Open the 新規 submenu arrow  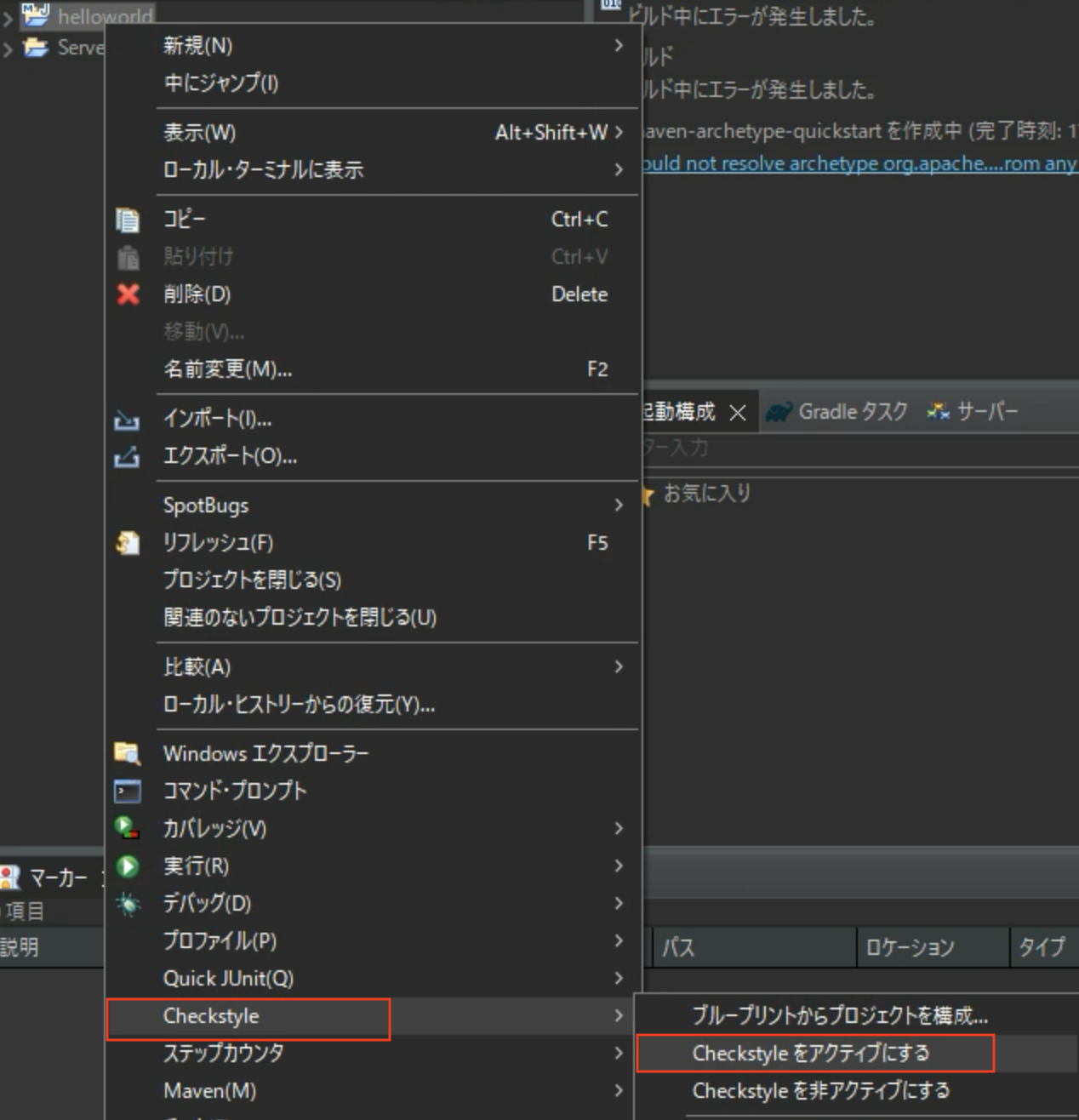[x=619, y=46]
